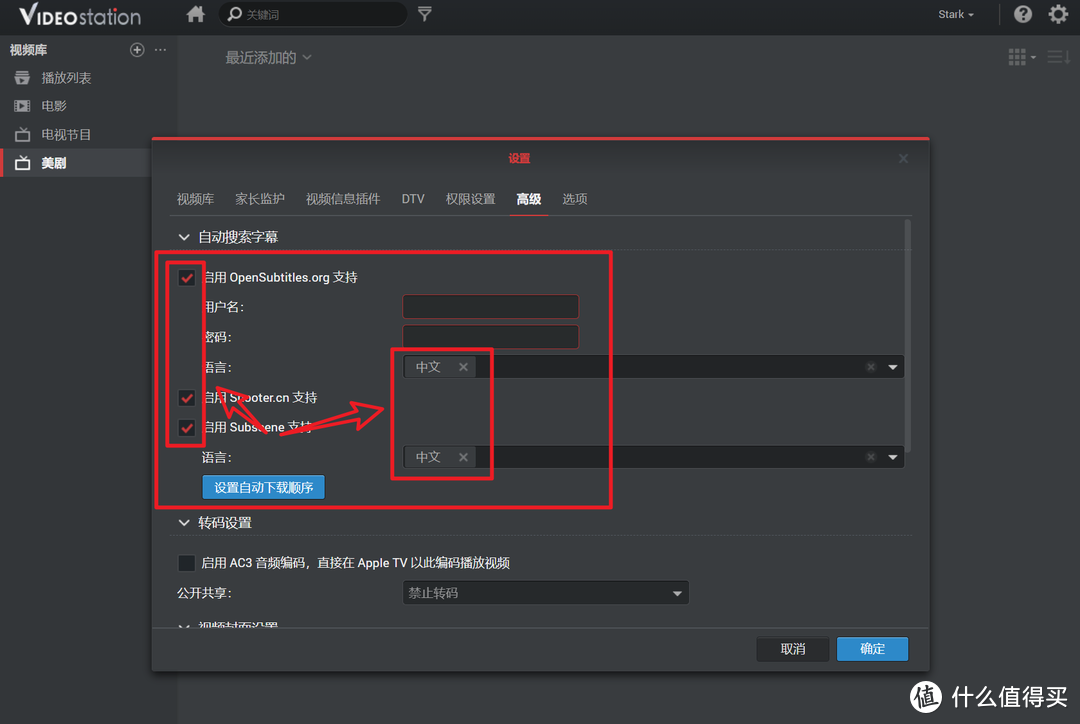The width and height of the screenshot is (1080, 724).
Task: Switch to the 视频信息插件 tab
Action: click(x=343, y=199)
